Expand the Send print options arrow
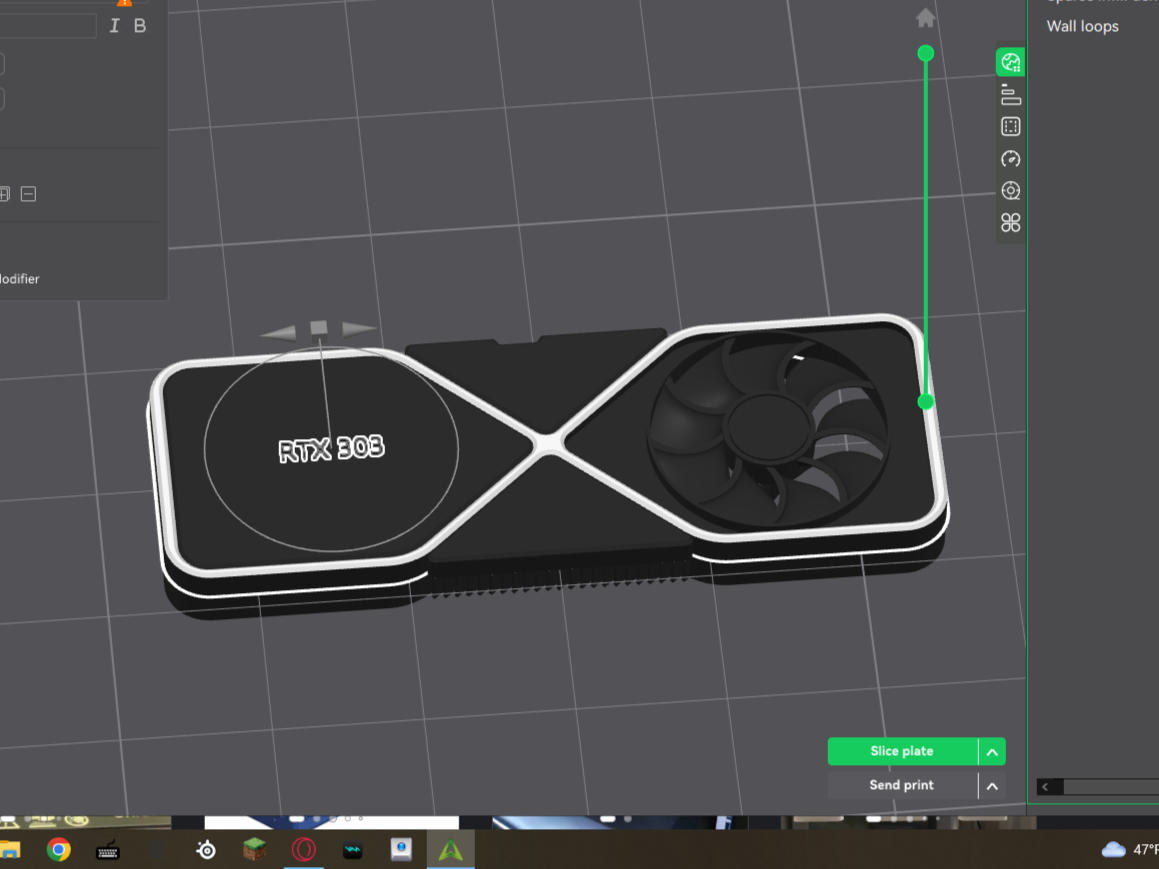This screenshot has width=1159, height=869. coord(992,785)
